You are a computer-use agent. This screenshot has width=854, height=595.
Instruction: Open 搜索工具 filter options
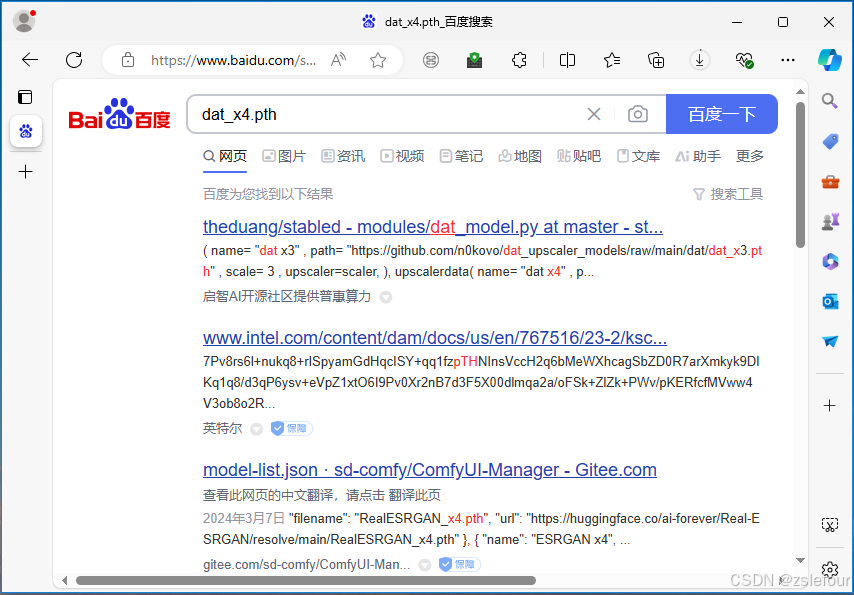tap(728, 194)
